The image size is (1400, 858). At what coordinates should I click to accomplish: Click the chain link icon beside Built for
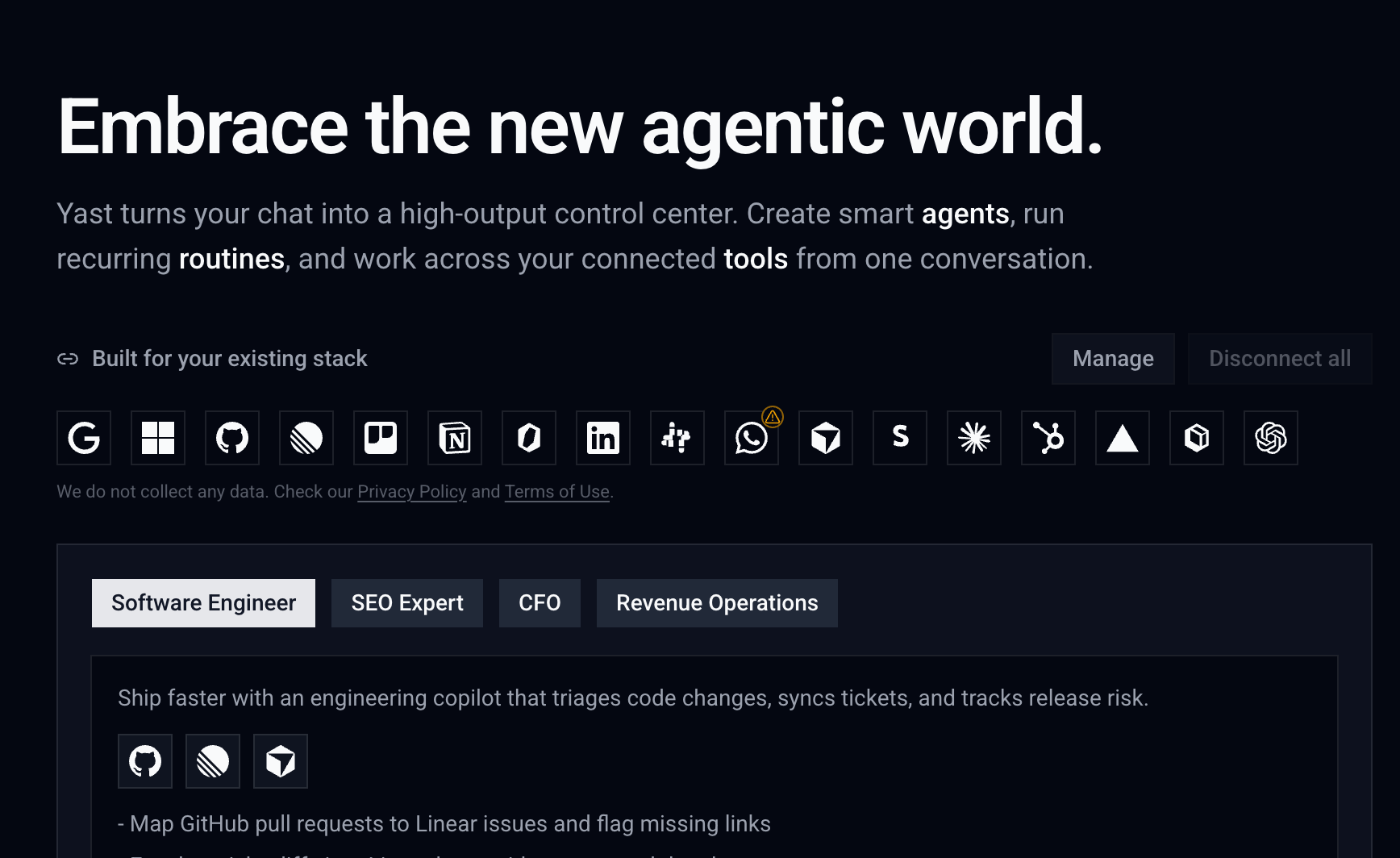point(68,359)
